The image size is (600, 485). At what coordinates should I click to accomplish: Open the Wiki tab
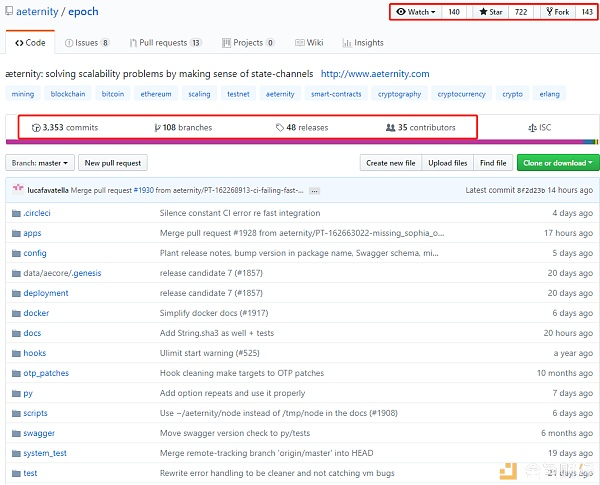coord(309,42)
